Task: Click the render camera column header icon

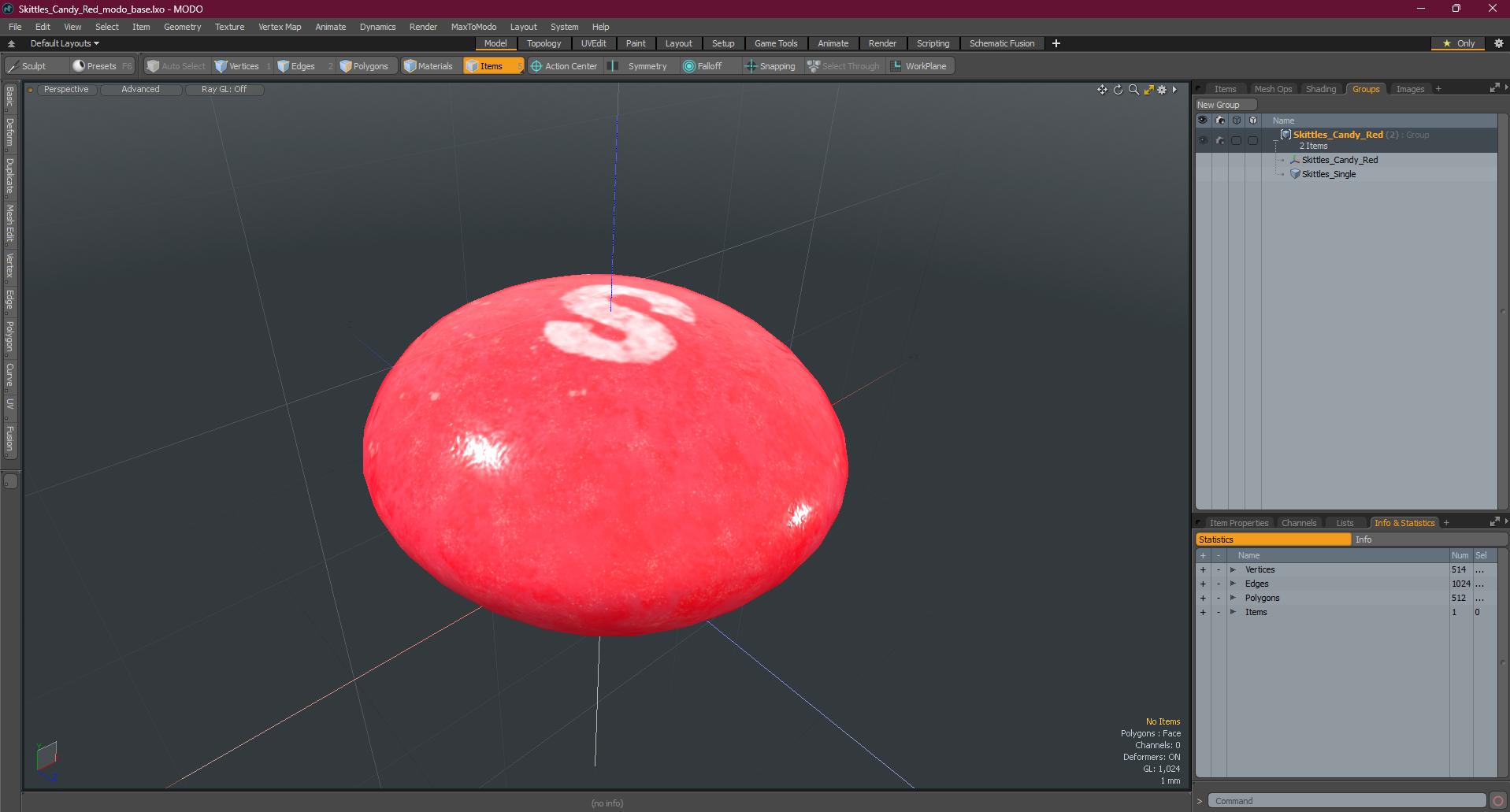Action: 1220,121
